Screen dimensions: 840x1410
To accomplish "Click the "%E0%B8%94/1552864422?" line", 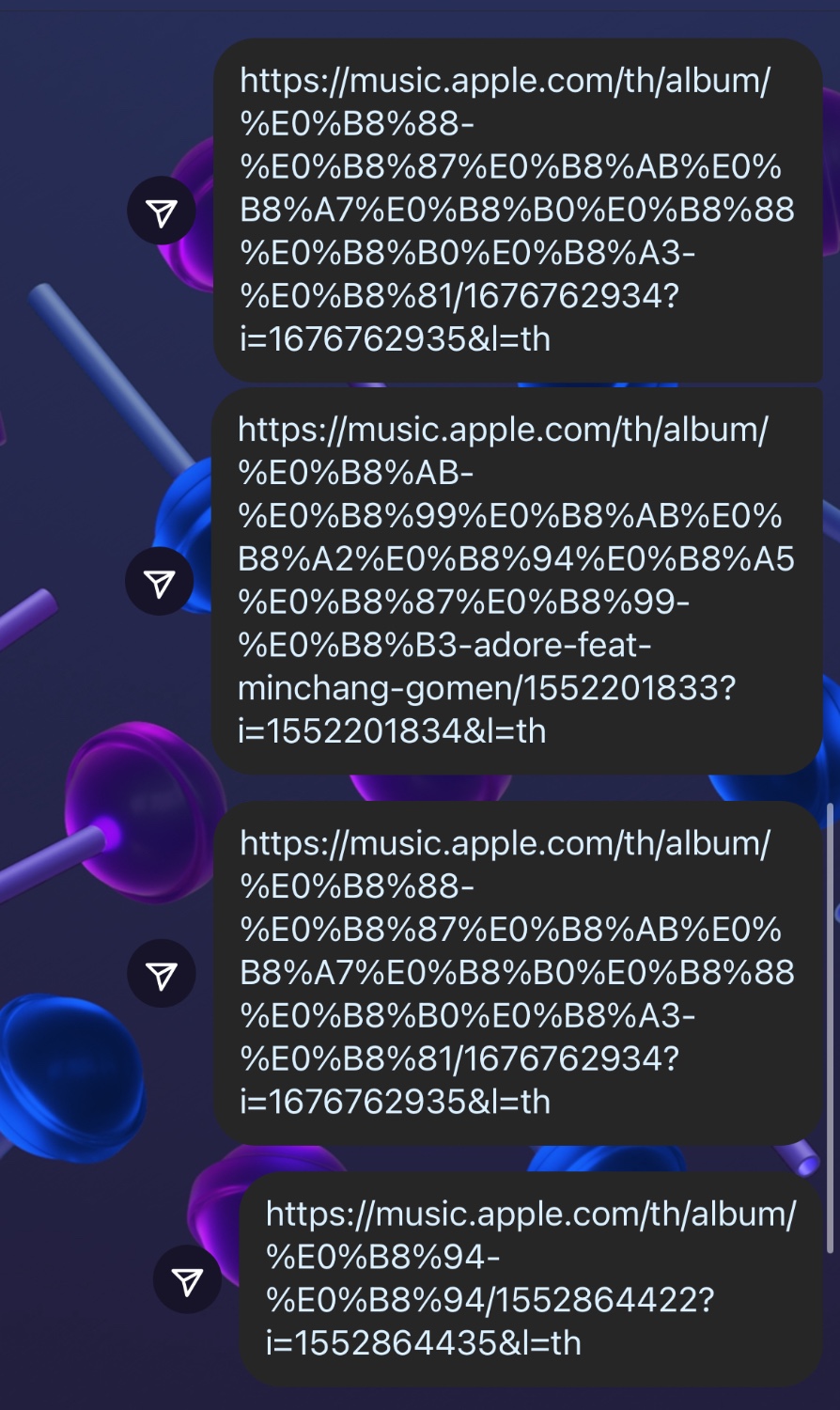I will (x=490, y=1300).
